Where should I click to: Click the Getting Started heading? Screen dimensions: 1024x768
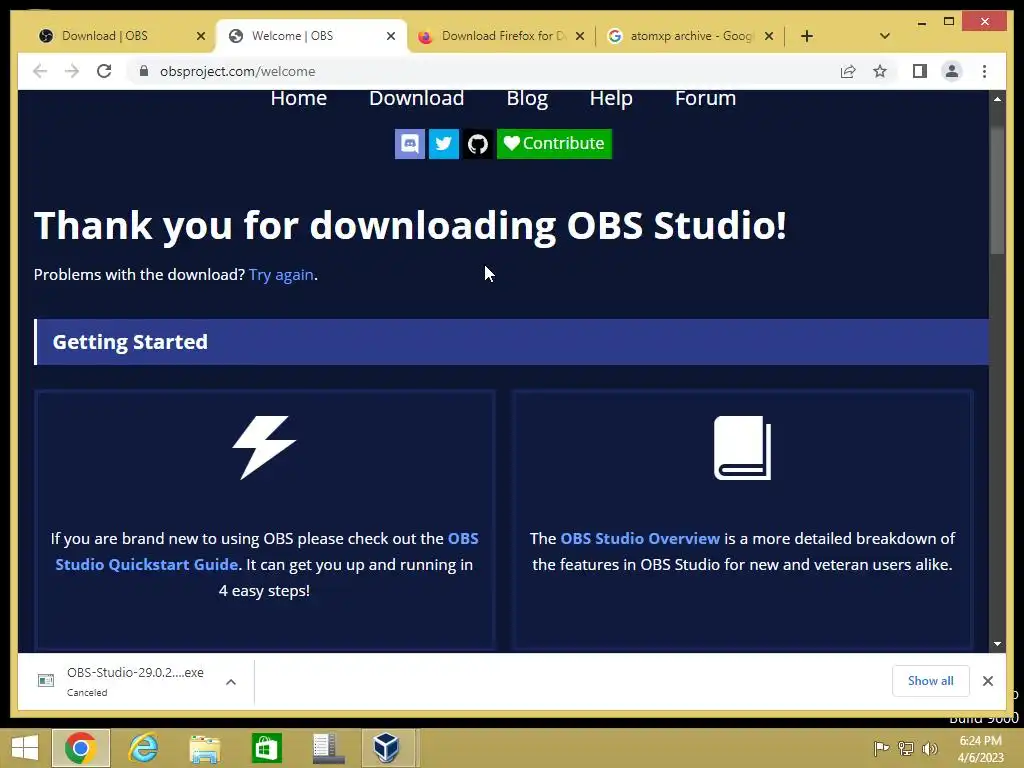130,342
